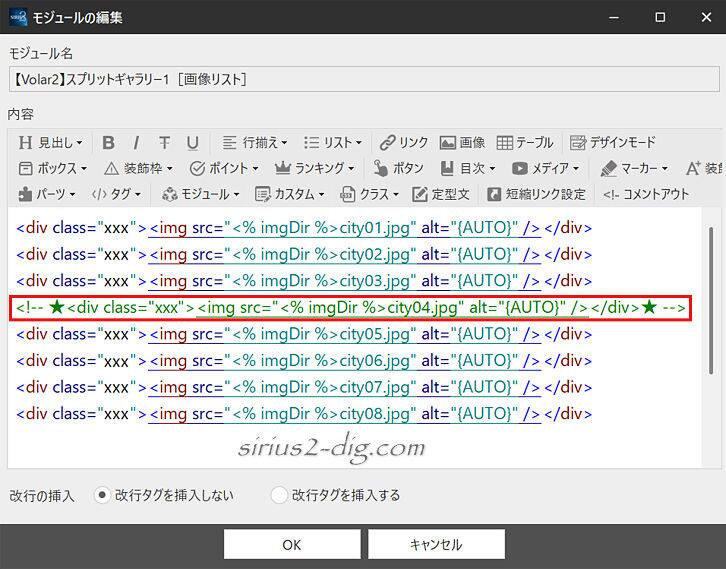Click the キャンセル button

436,544
